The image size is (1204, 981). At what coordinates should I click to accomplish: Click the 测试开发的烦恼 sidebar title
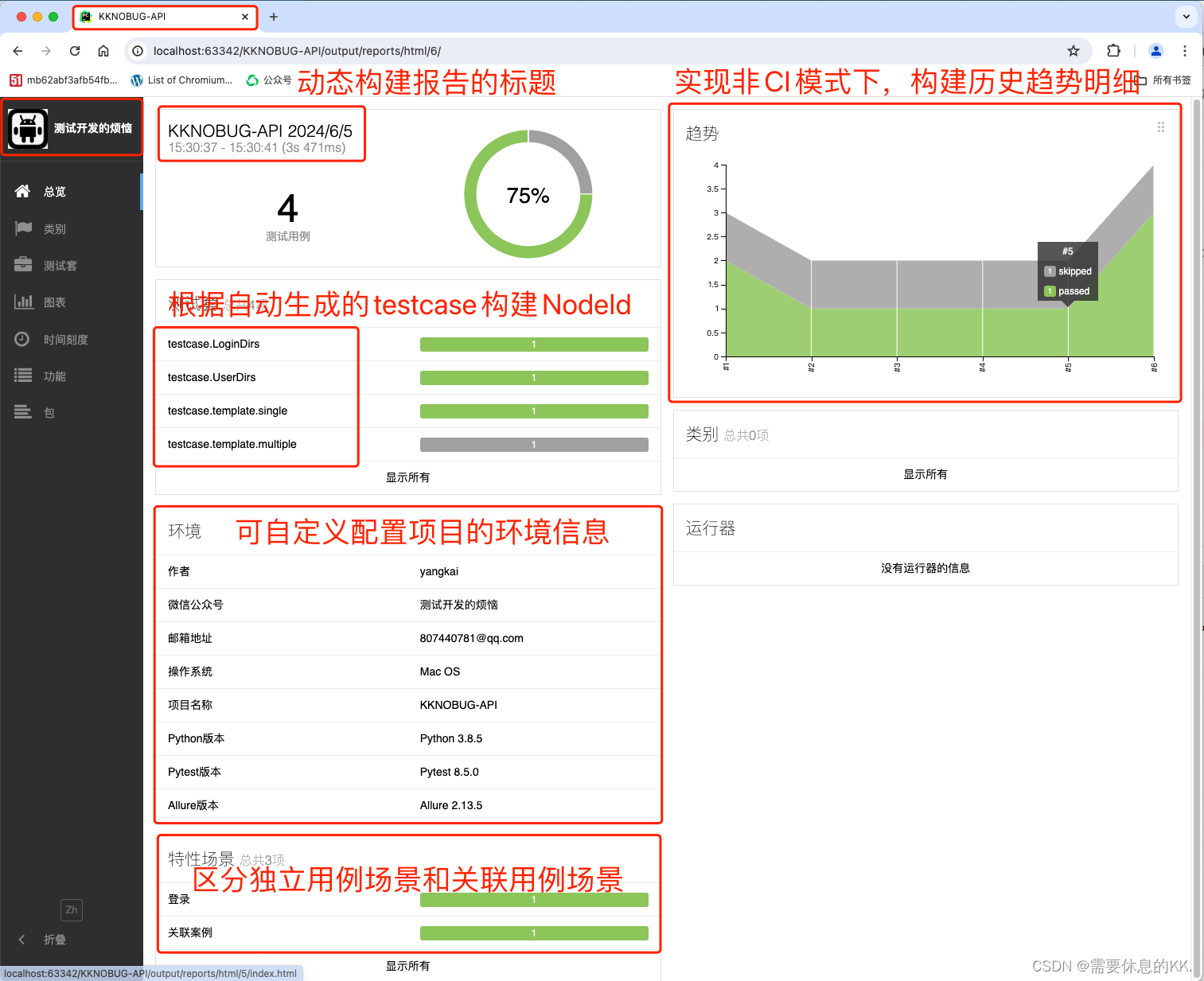click(93, 128)
